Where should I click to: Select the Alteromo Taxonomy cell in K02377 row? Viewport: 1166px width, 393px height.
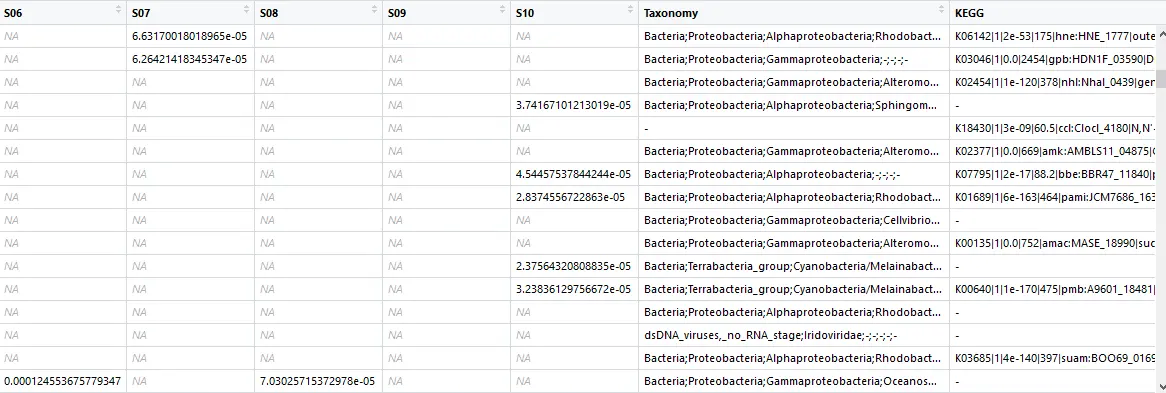click(x=794, y=151)
